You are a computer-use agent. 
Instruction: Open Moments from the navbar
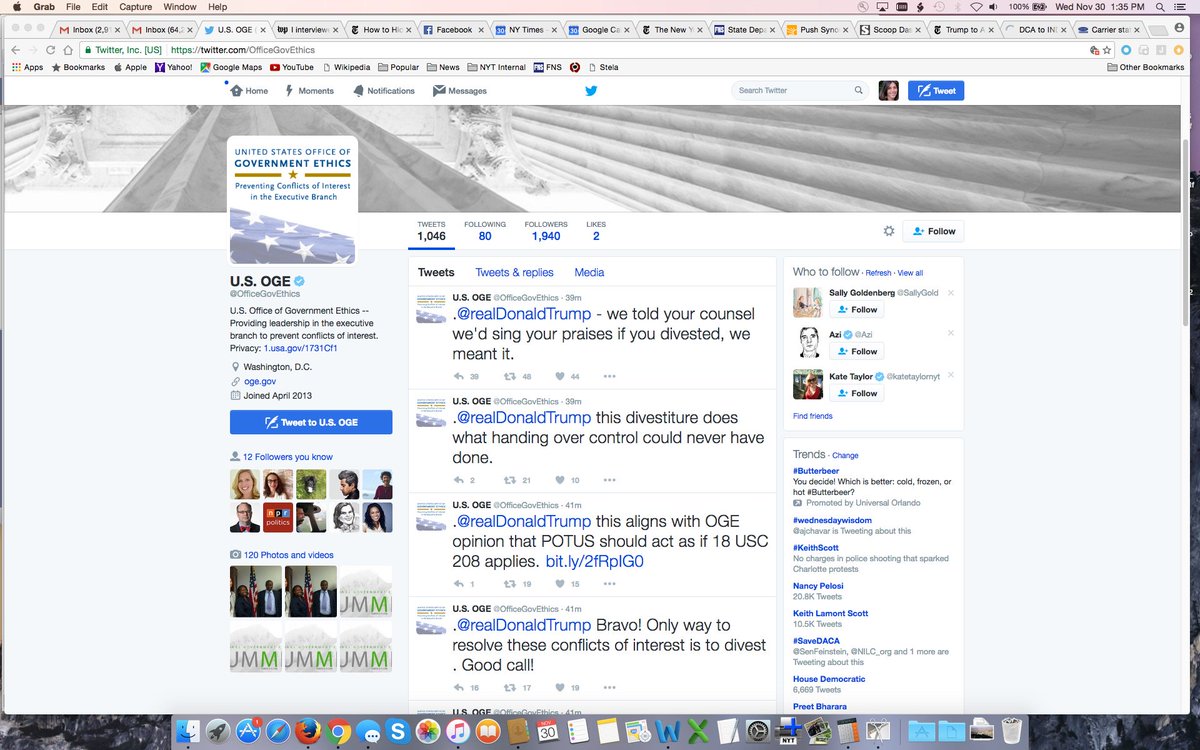tap(309, 90)
